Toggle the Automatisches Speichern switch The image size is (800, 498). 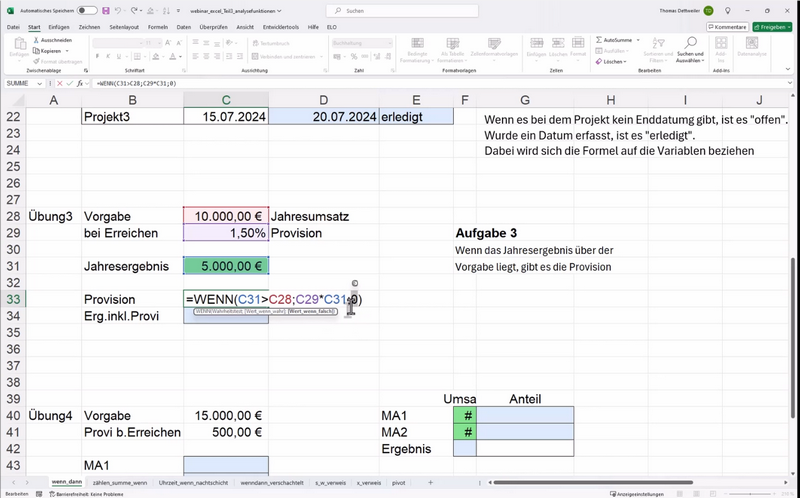click(87, 10)
